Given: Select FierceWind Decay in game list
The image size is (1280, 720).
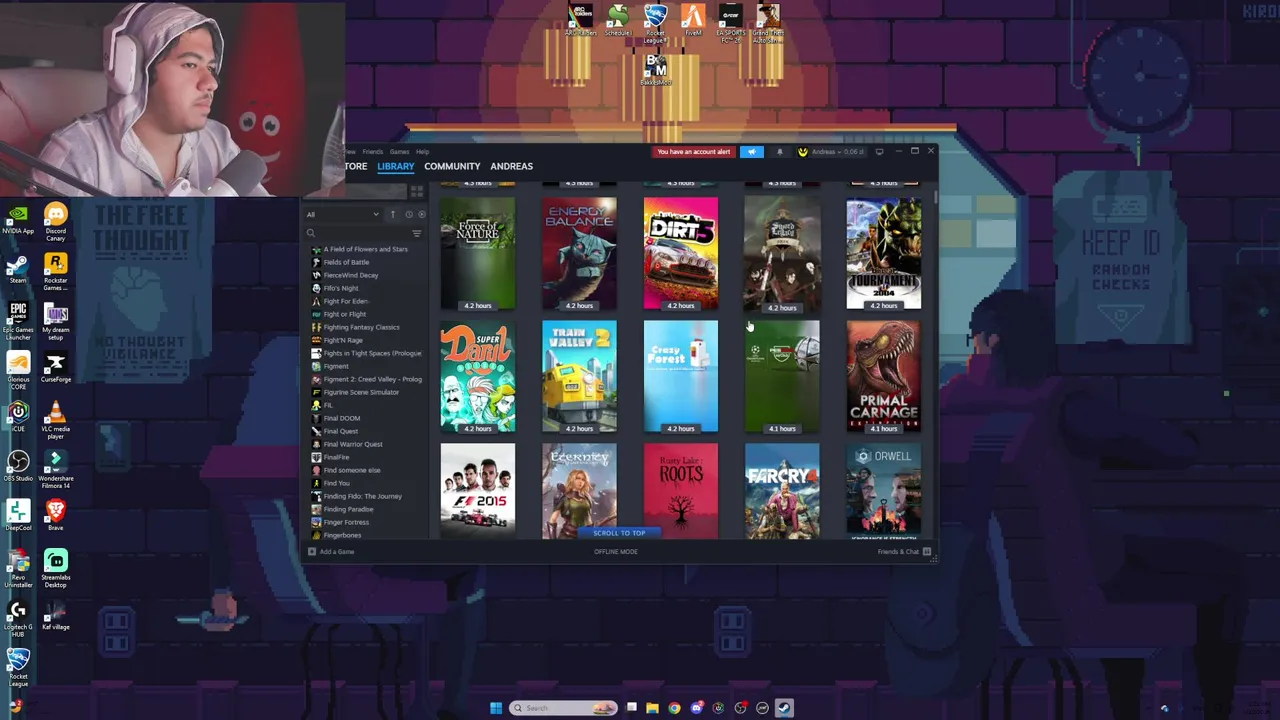Looking at the screenshot, I should 350,275.
